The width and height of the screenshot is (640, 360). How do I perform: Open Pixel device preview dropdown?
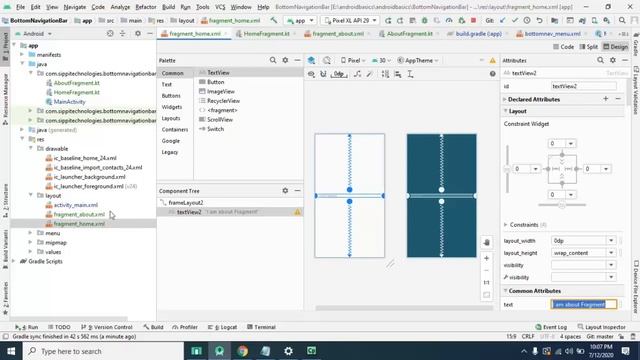point(353,60)
